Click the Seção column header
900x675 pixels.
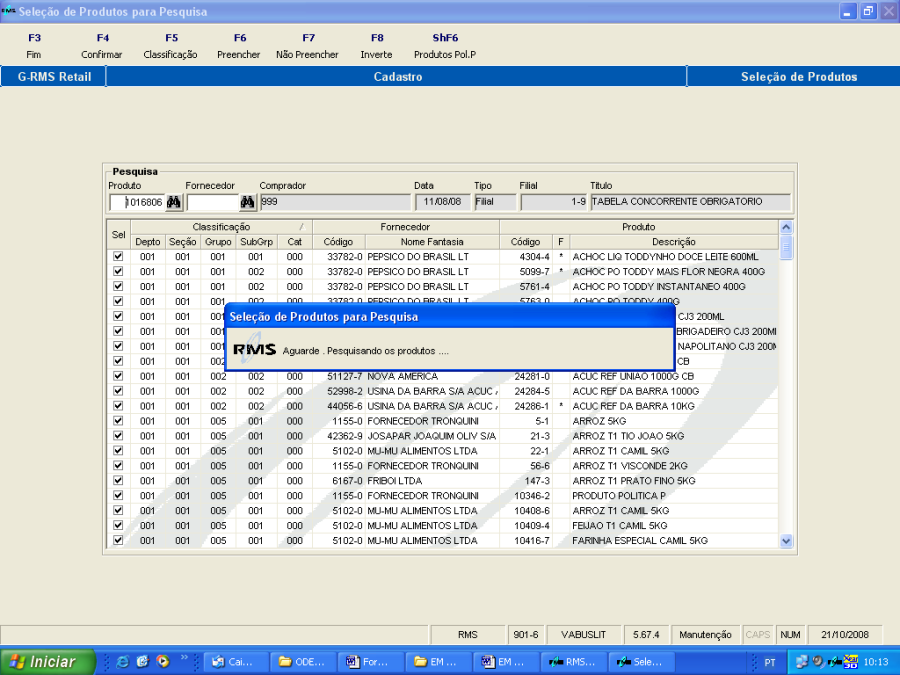(x=183, y=242)
